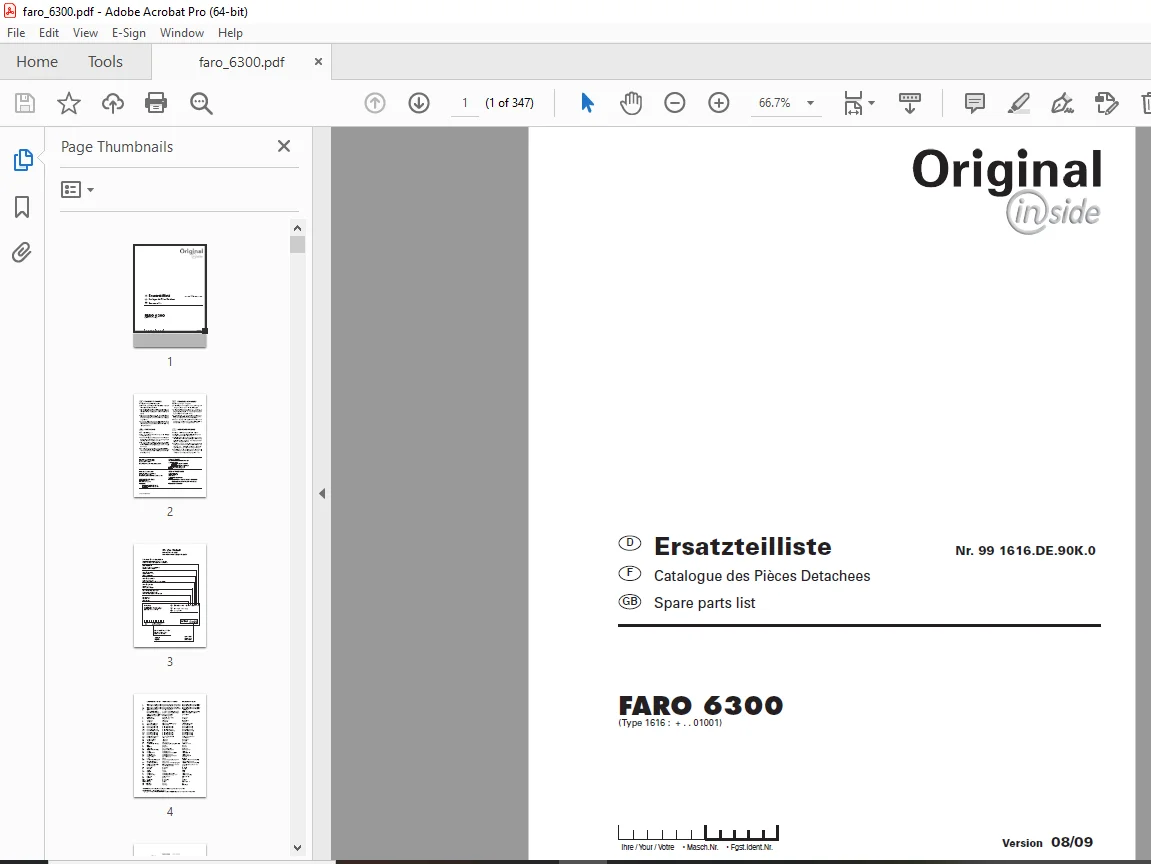Open the File menu
The height and width of the screenshot is (864, 1151).
point(16,33)
